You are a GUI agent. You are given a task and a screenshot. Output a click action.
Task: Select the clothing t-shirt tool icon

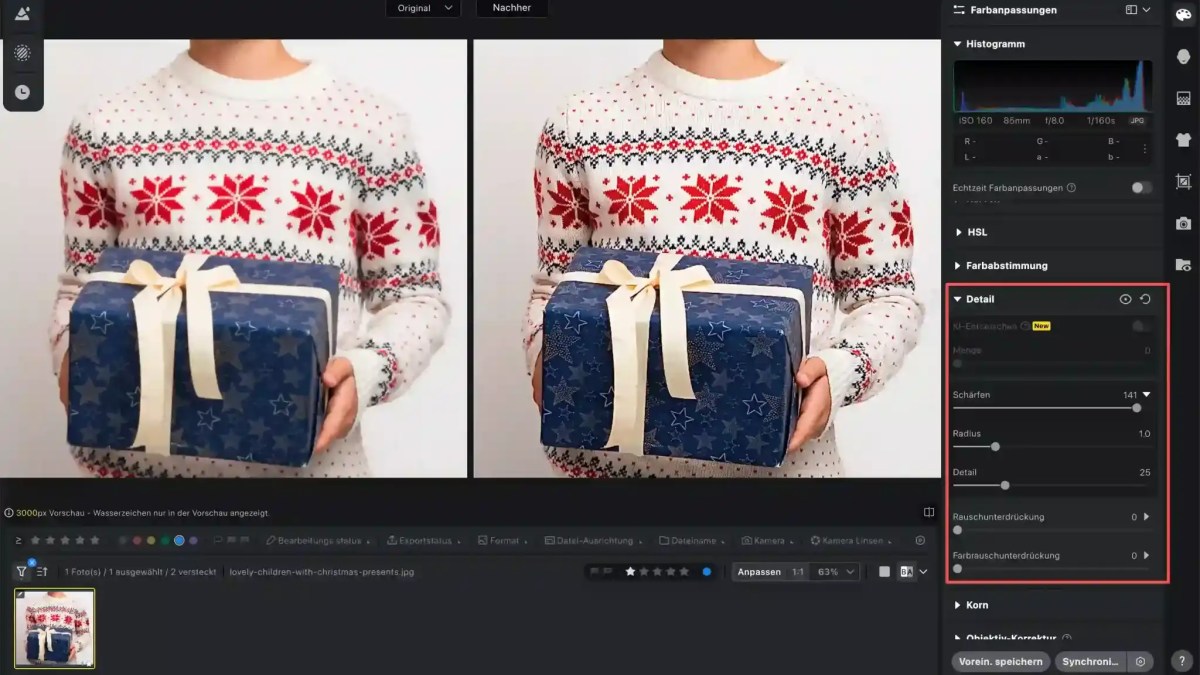click(1183, 139)
